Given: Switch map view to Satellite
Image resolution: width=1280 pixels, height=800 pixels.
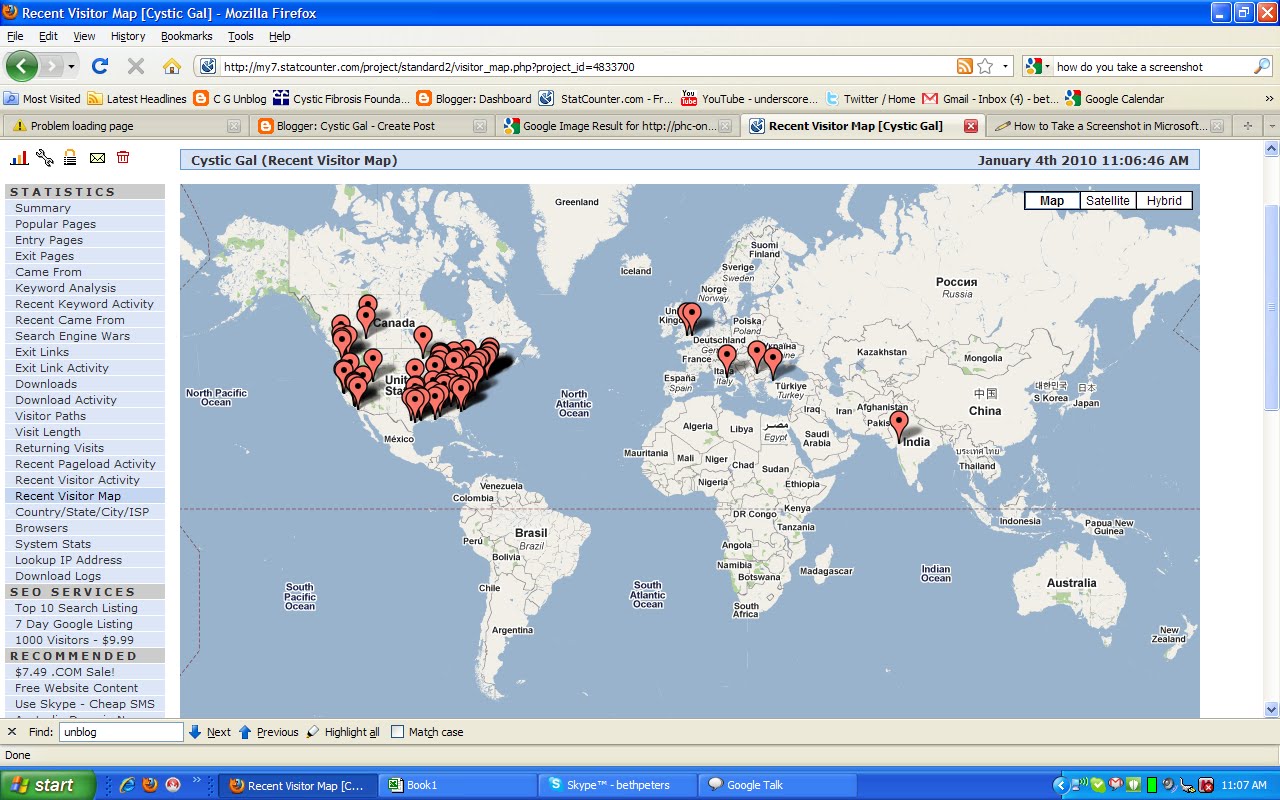Looking at the screenshot, I should (1108, 201).
